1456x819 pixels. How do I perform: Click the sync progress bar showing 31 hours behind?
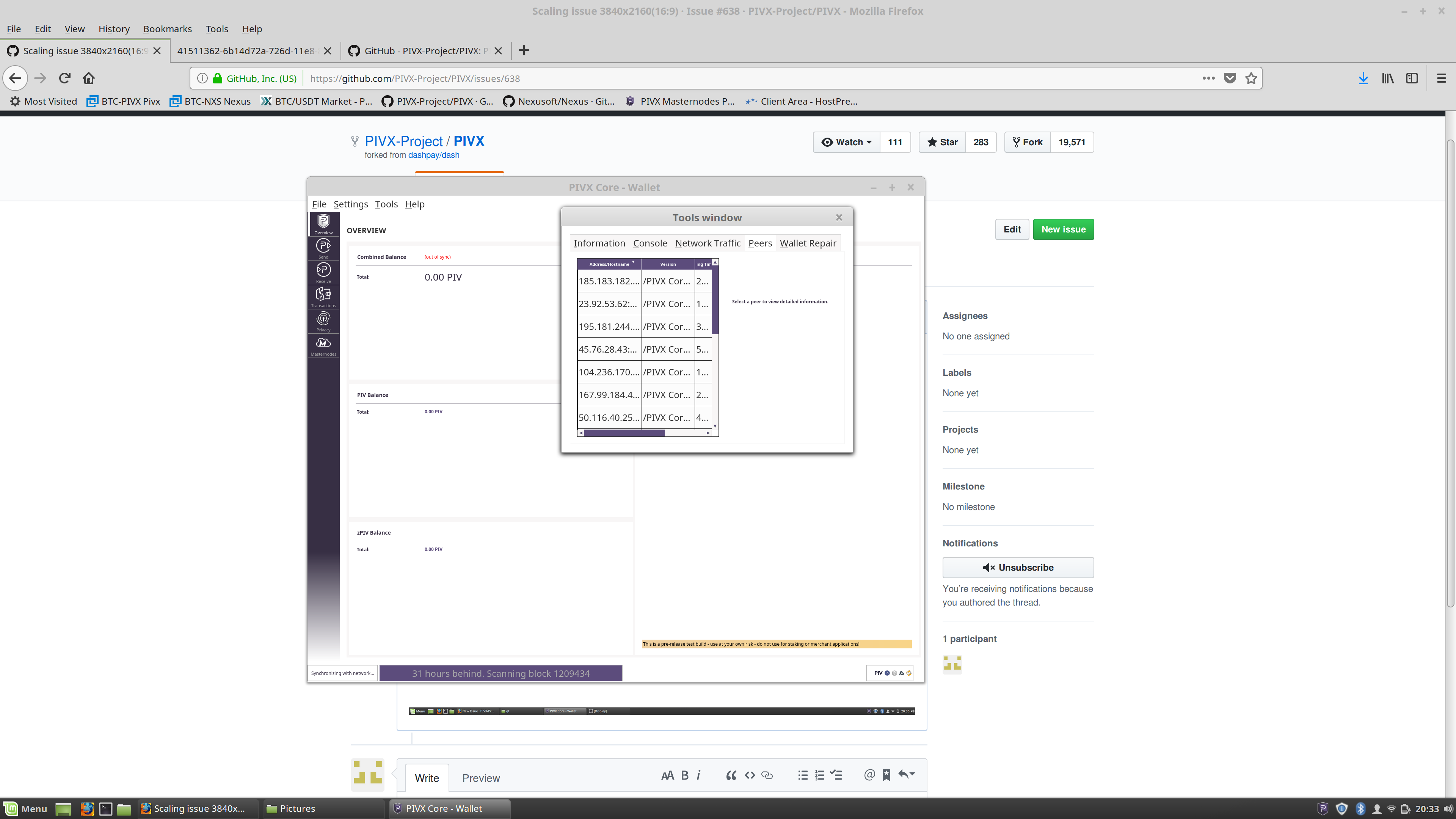pos(500,673)
